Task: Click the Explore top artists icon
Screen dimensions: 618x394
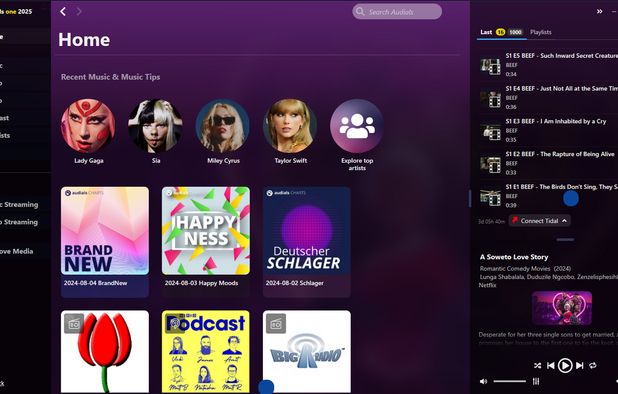Action: pyautogui.click(x=357, y=126)
